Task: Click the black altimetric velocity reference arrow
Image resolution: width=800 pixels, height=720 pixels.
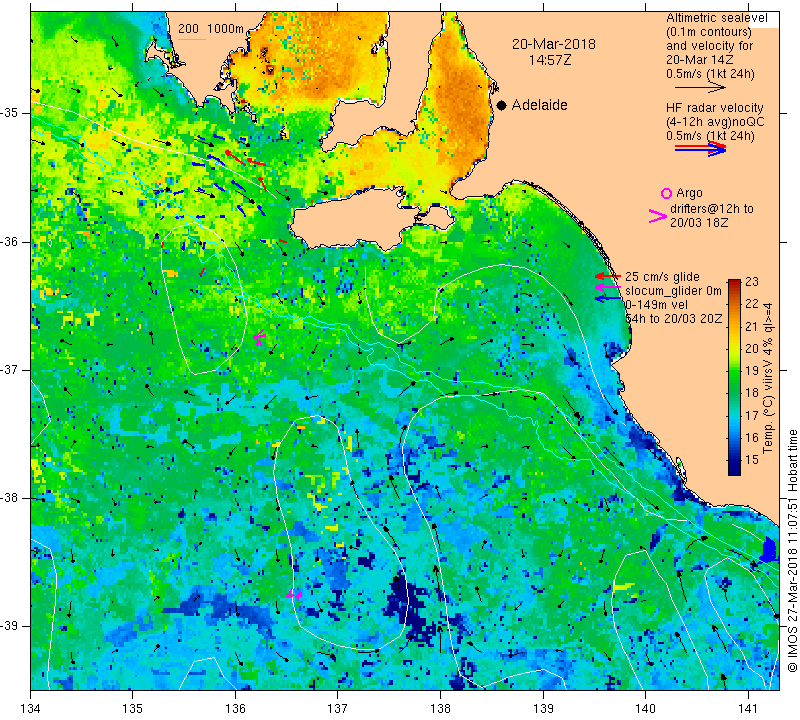Action: (700, 88)
